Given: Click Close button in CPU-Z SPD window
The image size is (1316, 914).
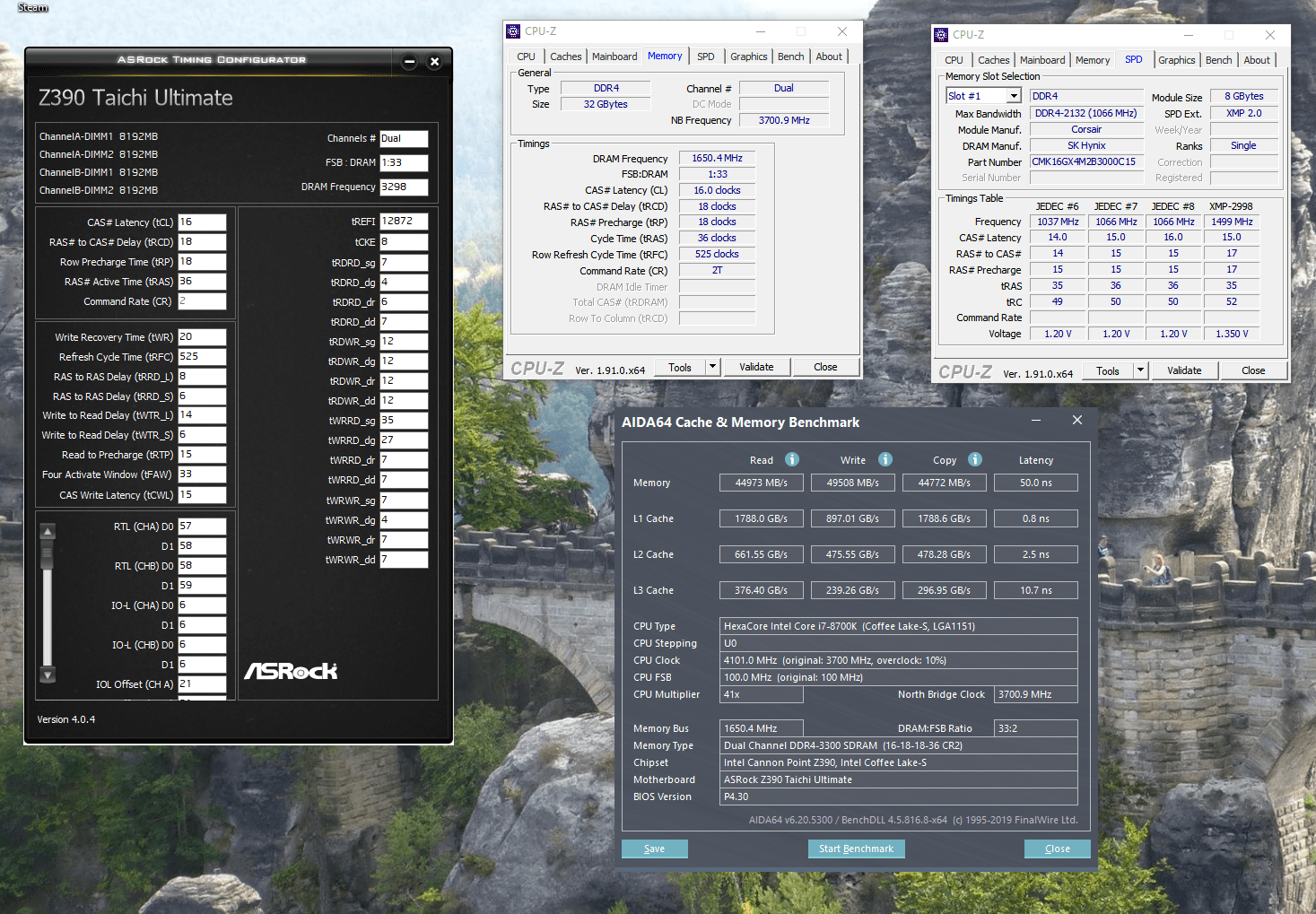Looking at the screenshot, I should [1253, 370].
